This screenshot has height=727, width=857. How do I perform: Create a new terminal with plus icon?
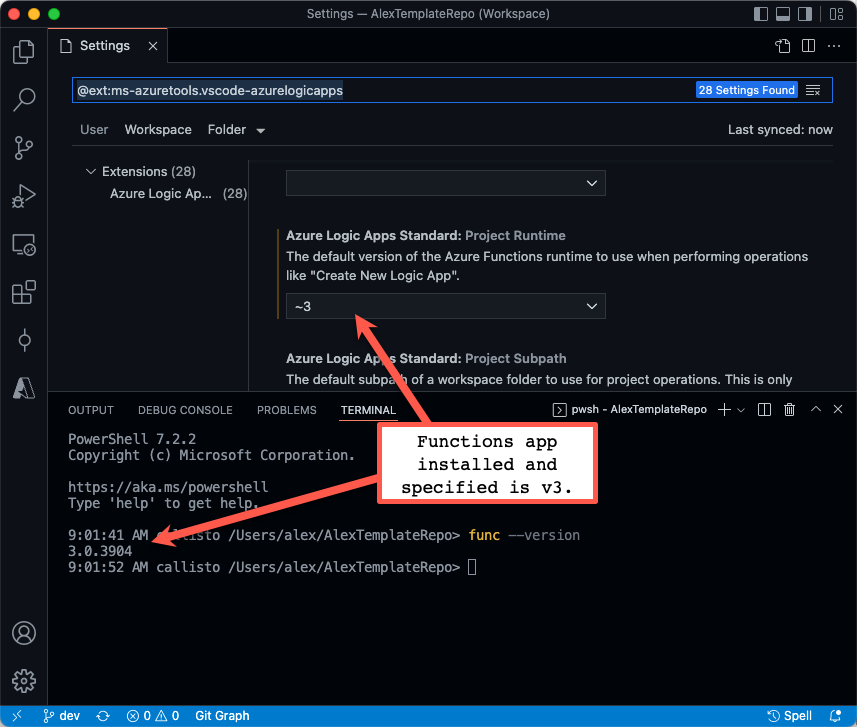[724, 409]
